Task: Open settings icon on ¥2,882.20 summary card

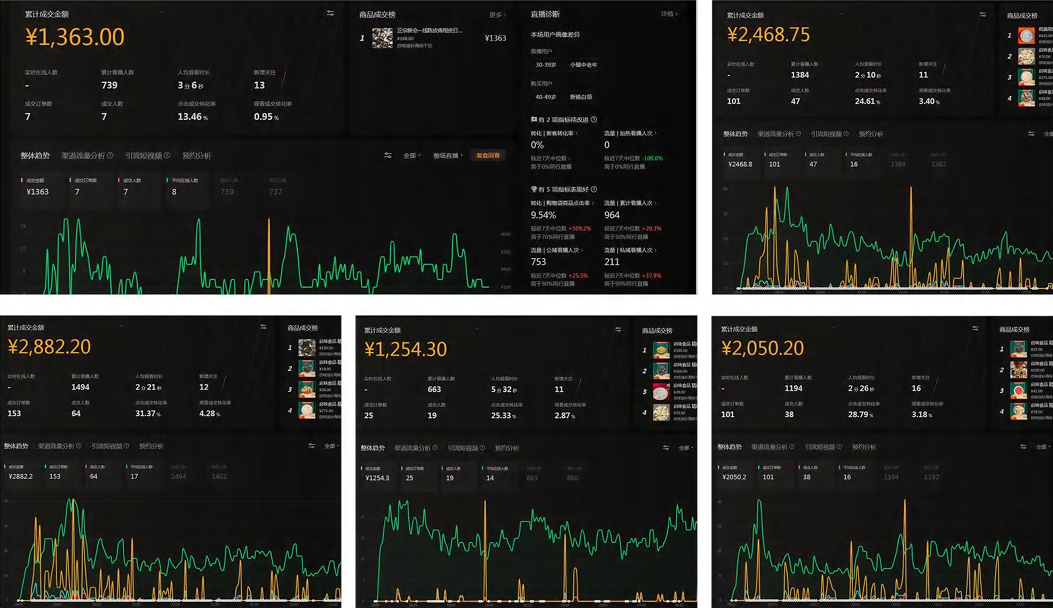Action: tap(263, 327)
